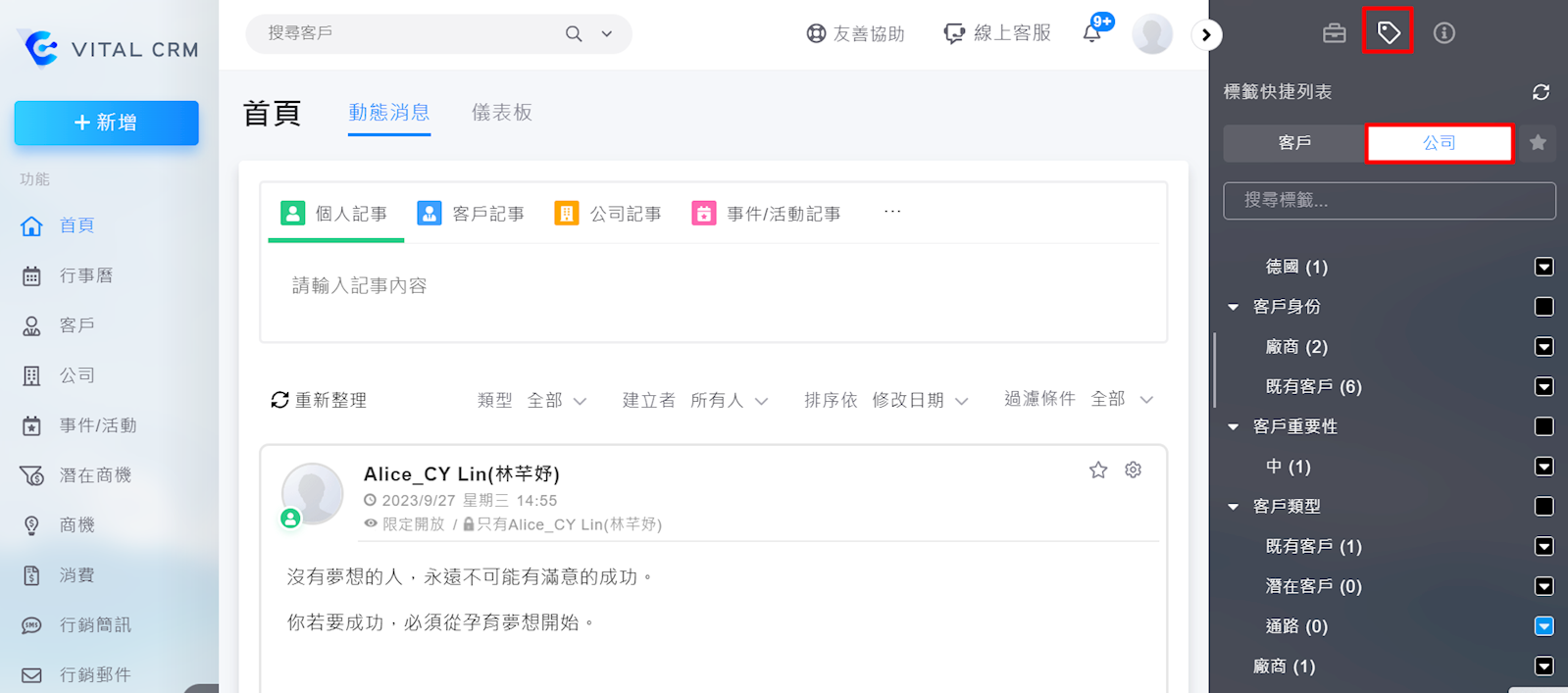The image size is (1568, 693).
Task: Toggle the 廠商 (2) tag checkbox
Action: click(x=1544, y=347)
